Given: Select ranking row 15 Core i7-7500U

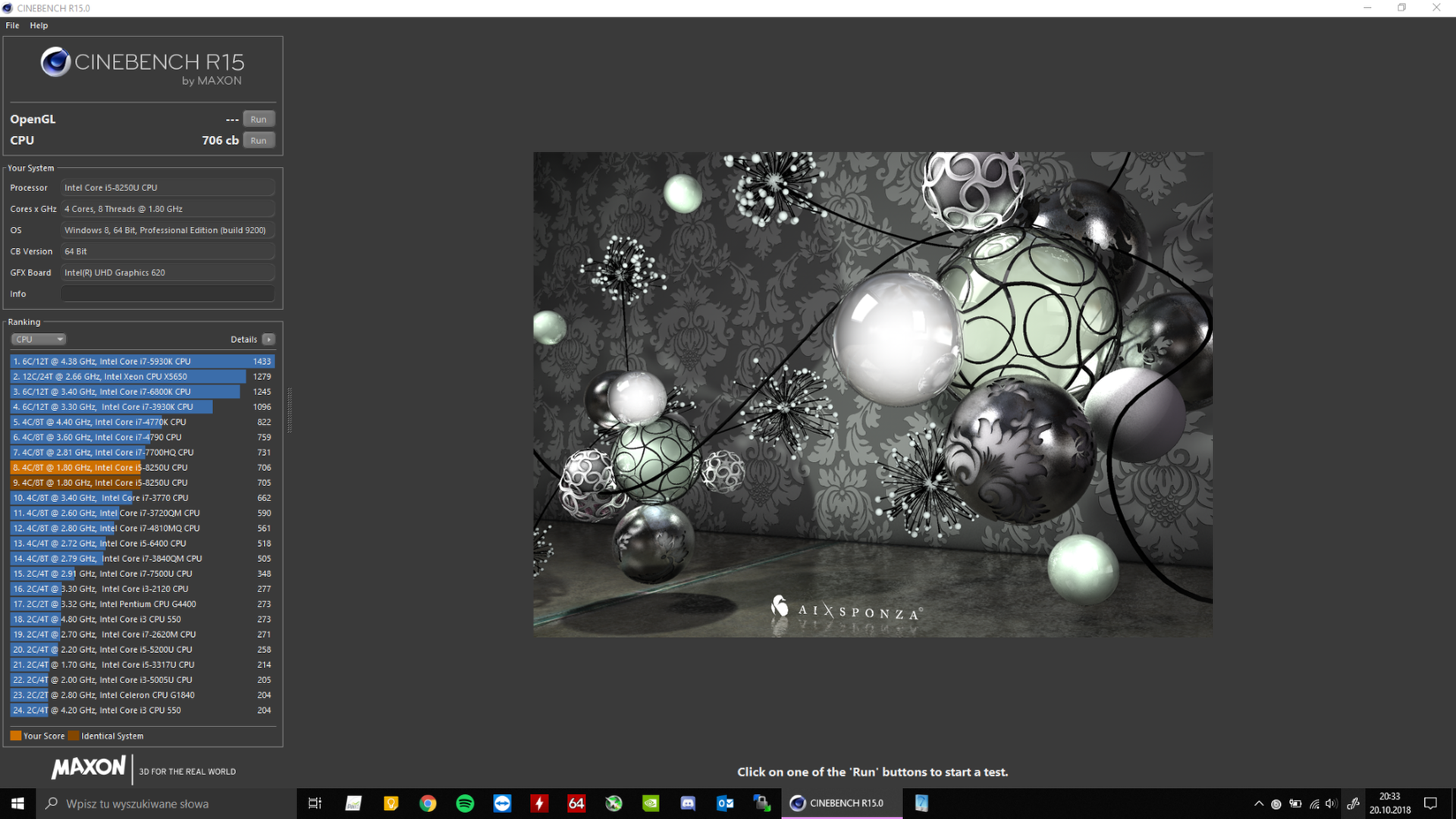Looking at the screenshot, I should [143, 573].
